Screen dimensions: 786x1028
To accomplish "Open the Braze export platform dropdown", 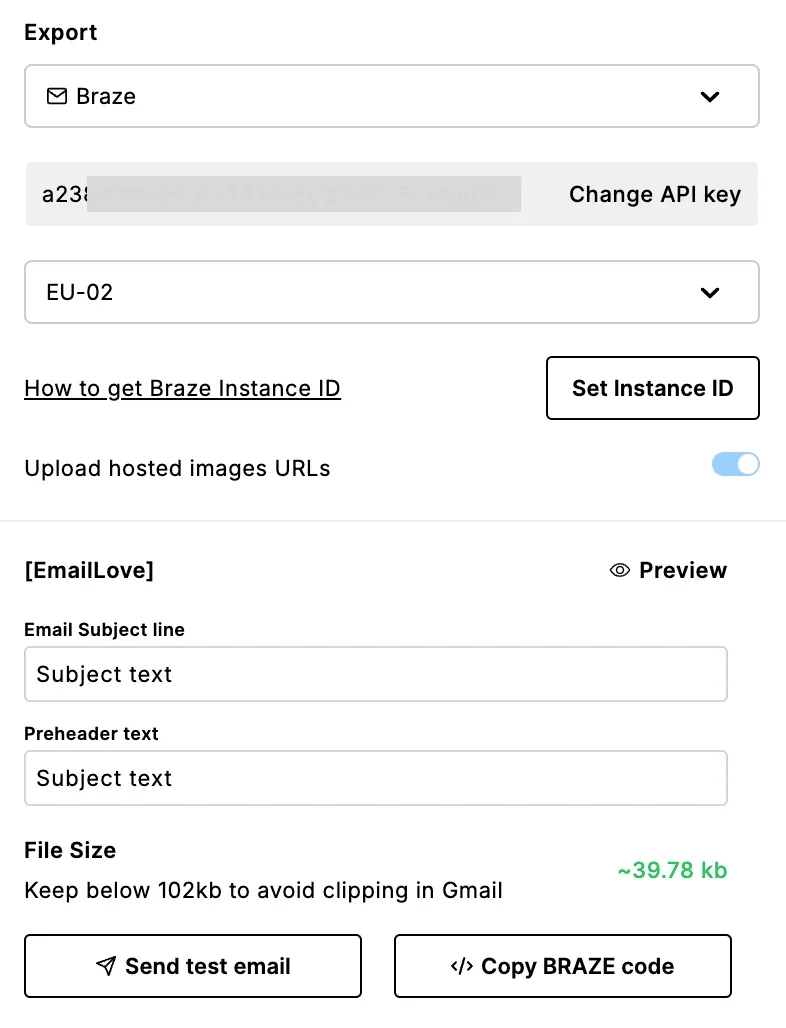I will pos(391,97).
